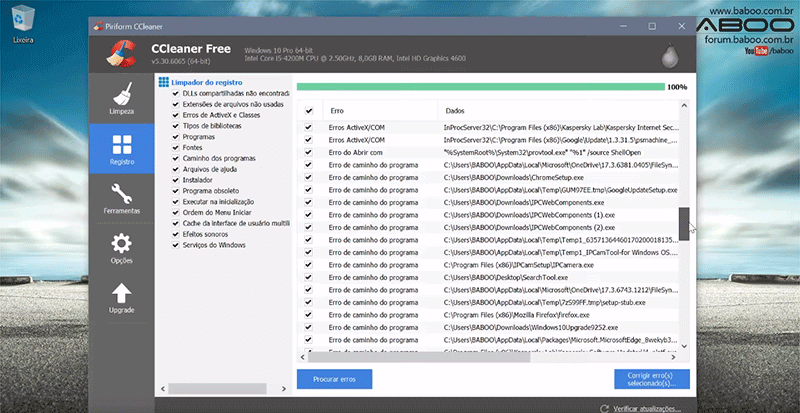The height and width of the screenshot is (413, 800).
Task: Toggle Programa obsoleto checkbox
Action: click(x=176, y=191)
